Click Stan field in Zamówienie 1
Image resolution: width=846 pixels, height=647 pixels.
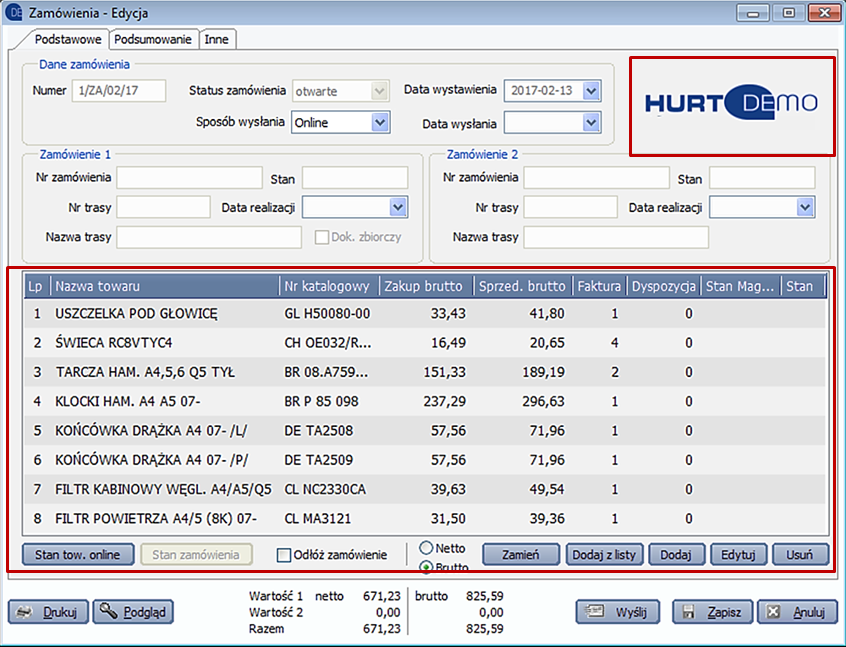click(355, 178)
